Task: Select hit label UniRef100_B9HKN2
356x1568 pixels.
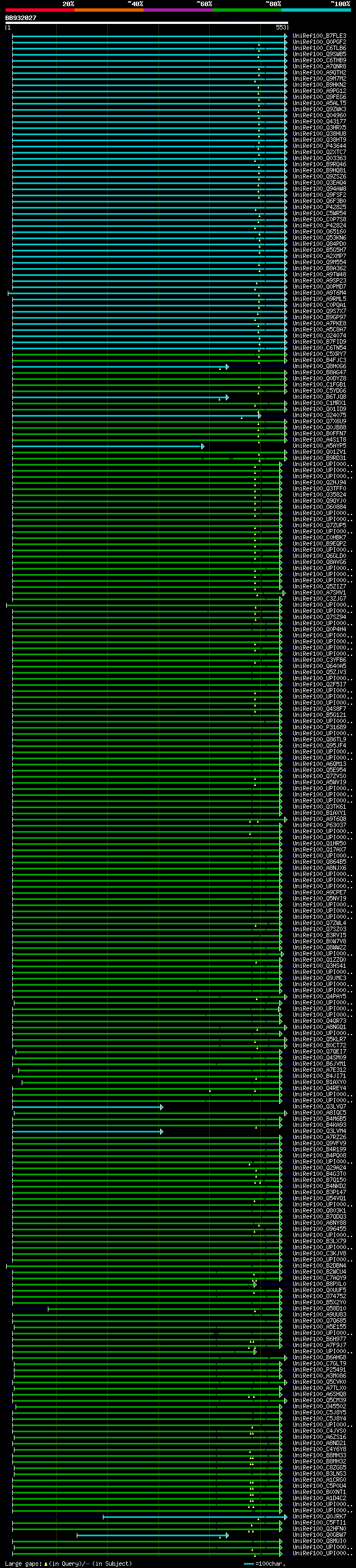Action: pyautogui.click(x=319, y=85)
